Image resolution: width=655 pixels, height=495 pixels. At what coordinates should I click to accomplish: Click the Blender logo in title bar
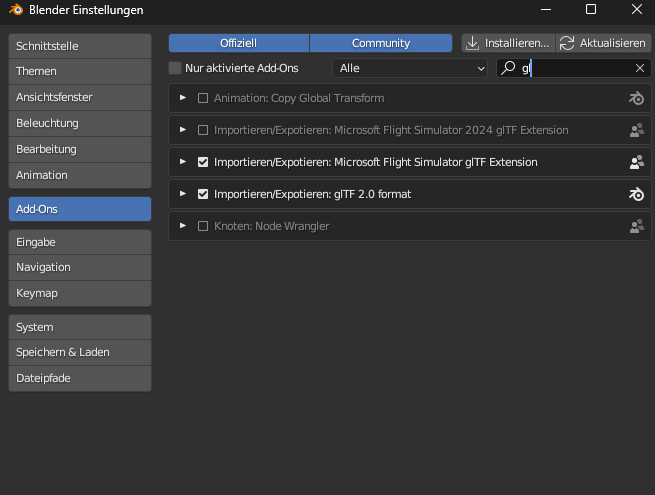(x=16, y=10)
